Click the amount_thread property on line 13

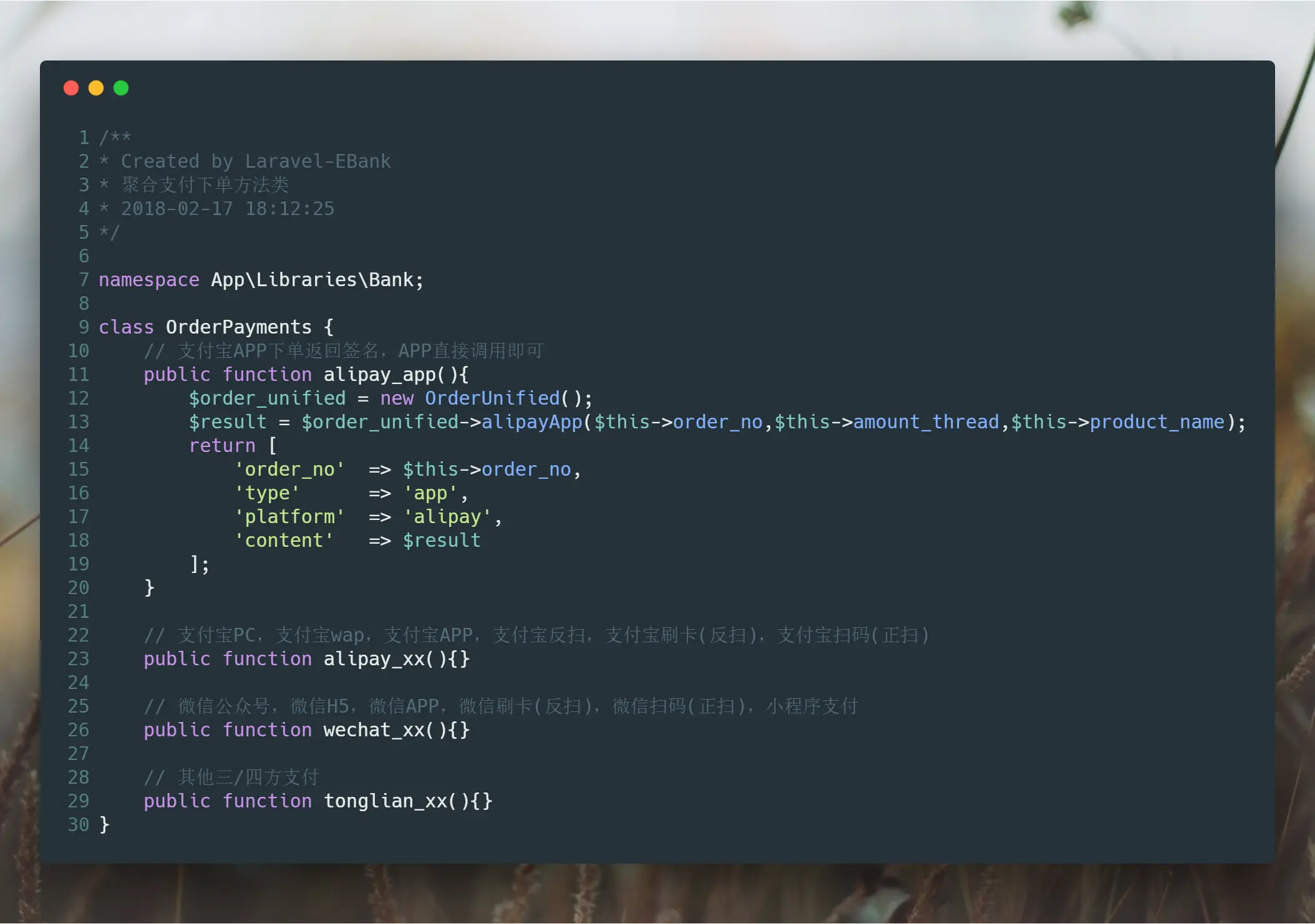[x=926, y=422]
